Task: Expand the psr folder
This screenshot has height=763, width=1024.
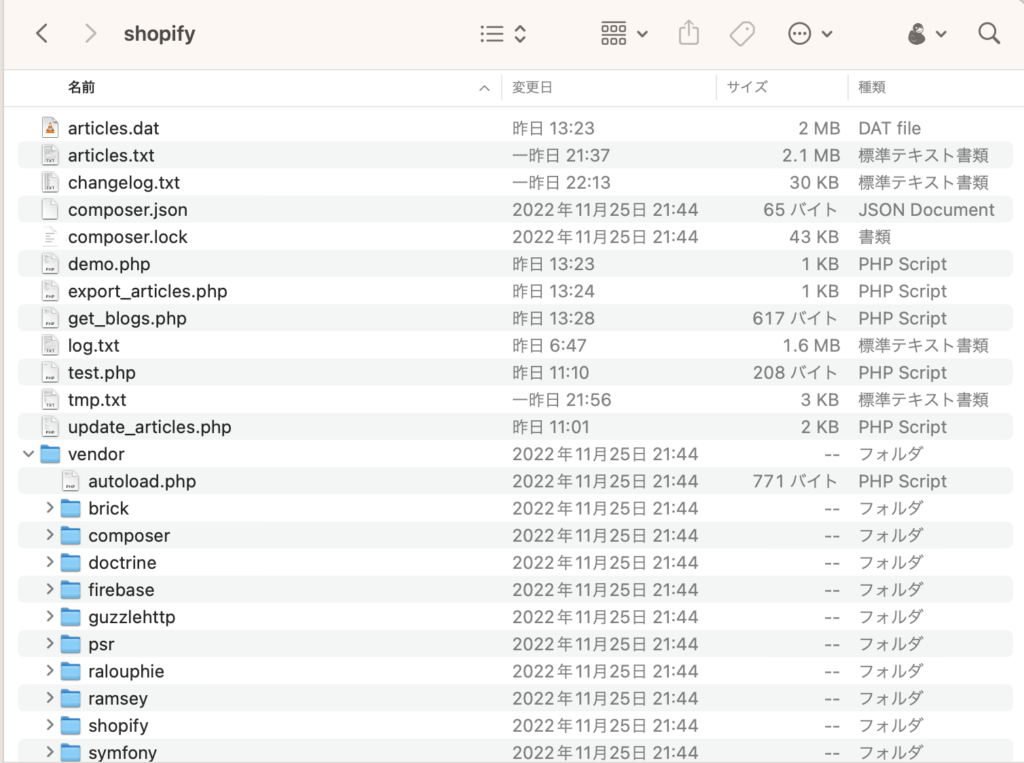Action: coord(50,643)
